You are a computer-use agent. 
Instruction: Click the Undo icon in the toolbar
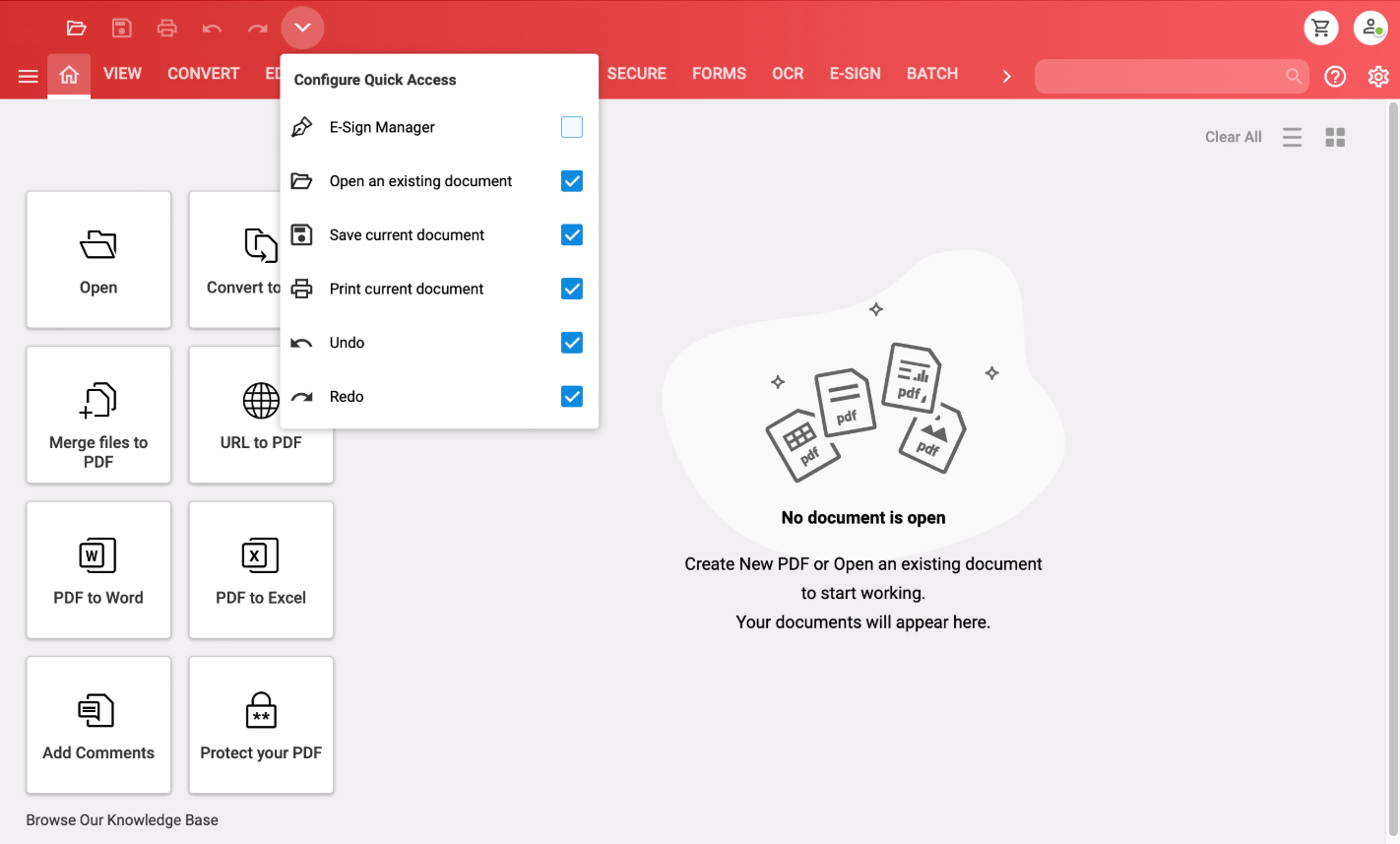212,28
